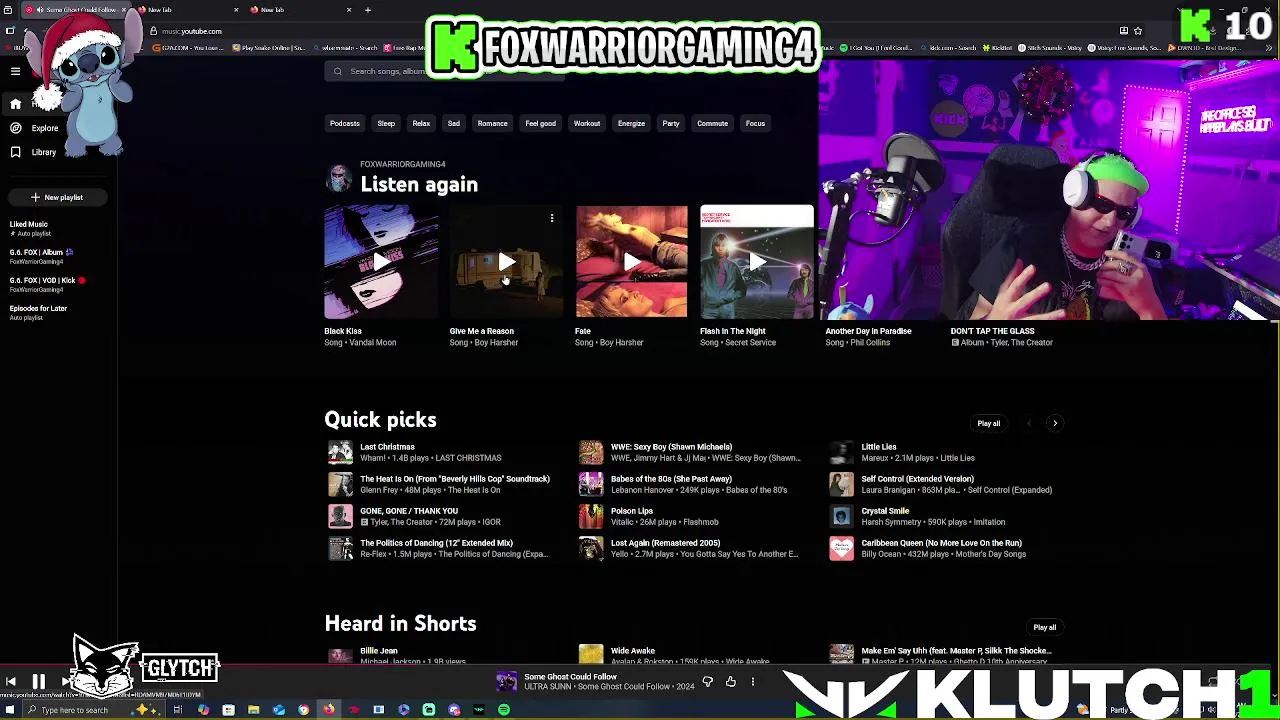Image resolution: width=1280 pixels, height=720 pixels.
Task: Click the Caribbean Queen song thumbnail
Action: pyautogui.click(x=842, y=548)
